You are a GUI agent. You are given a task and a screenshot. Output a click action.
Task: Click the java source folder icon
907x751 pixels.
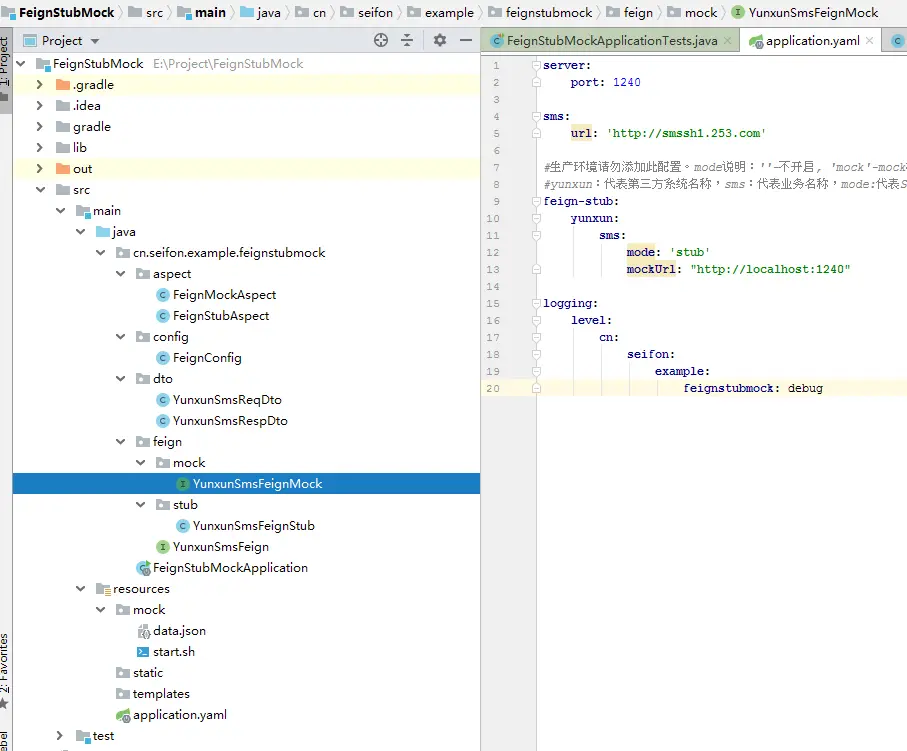(x=103, y=232)
